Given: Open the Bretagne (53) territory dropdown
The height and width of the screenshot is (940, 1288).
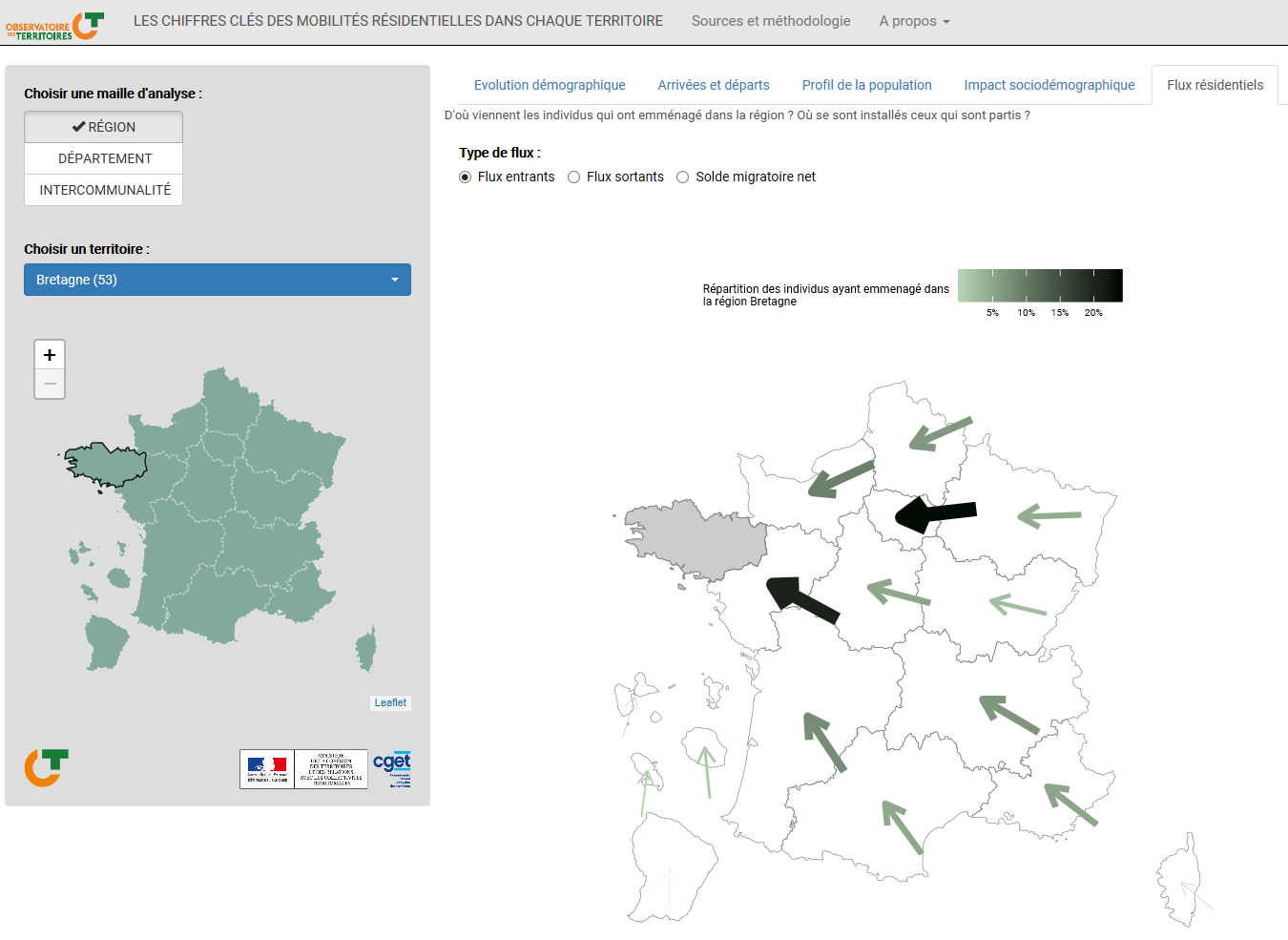Looking at the screenshot, I should point(218,280).
